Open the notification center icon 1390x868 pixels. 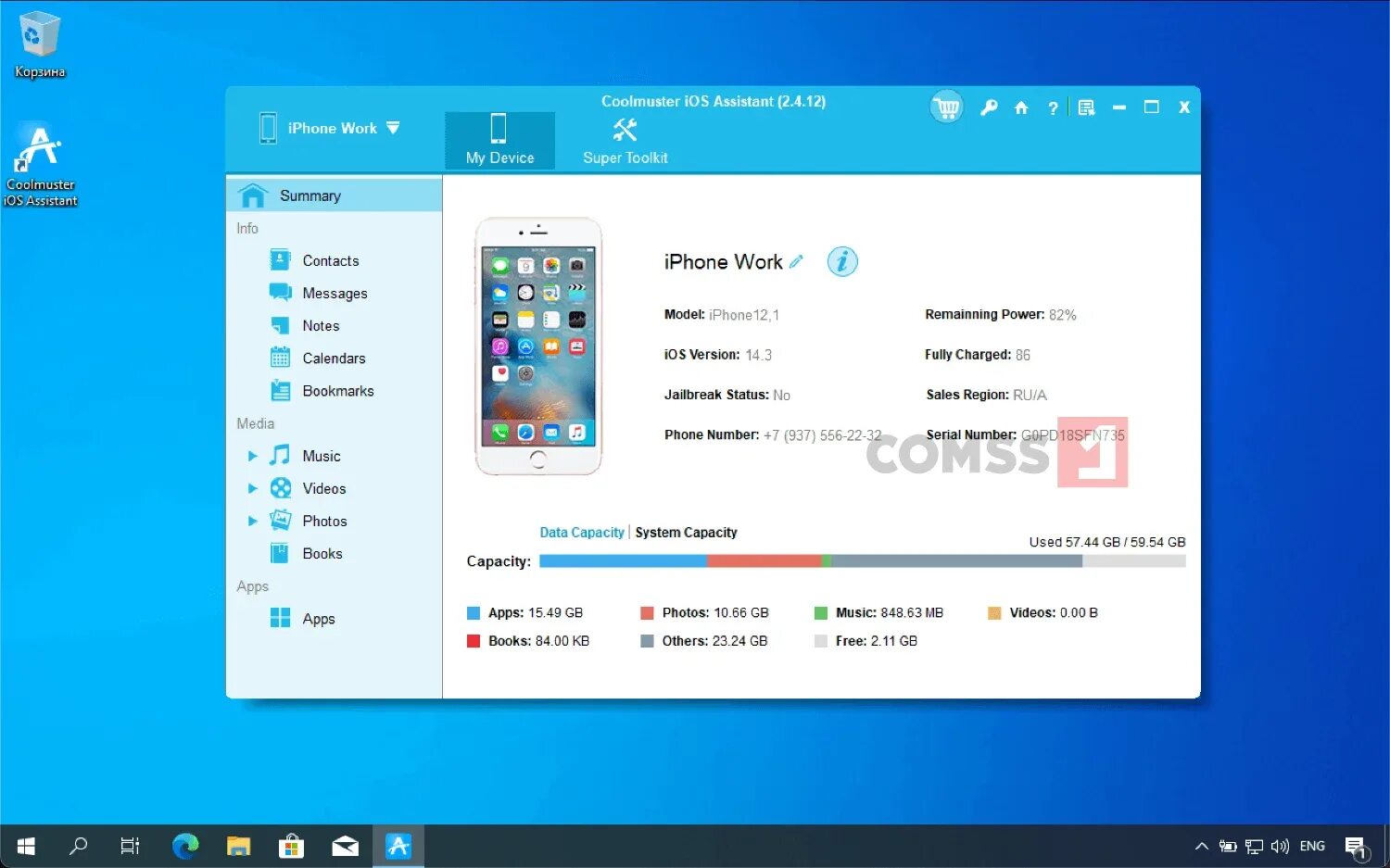point(1357,847)
